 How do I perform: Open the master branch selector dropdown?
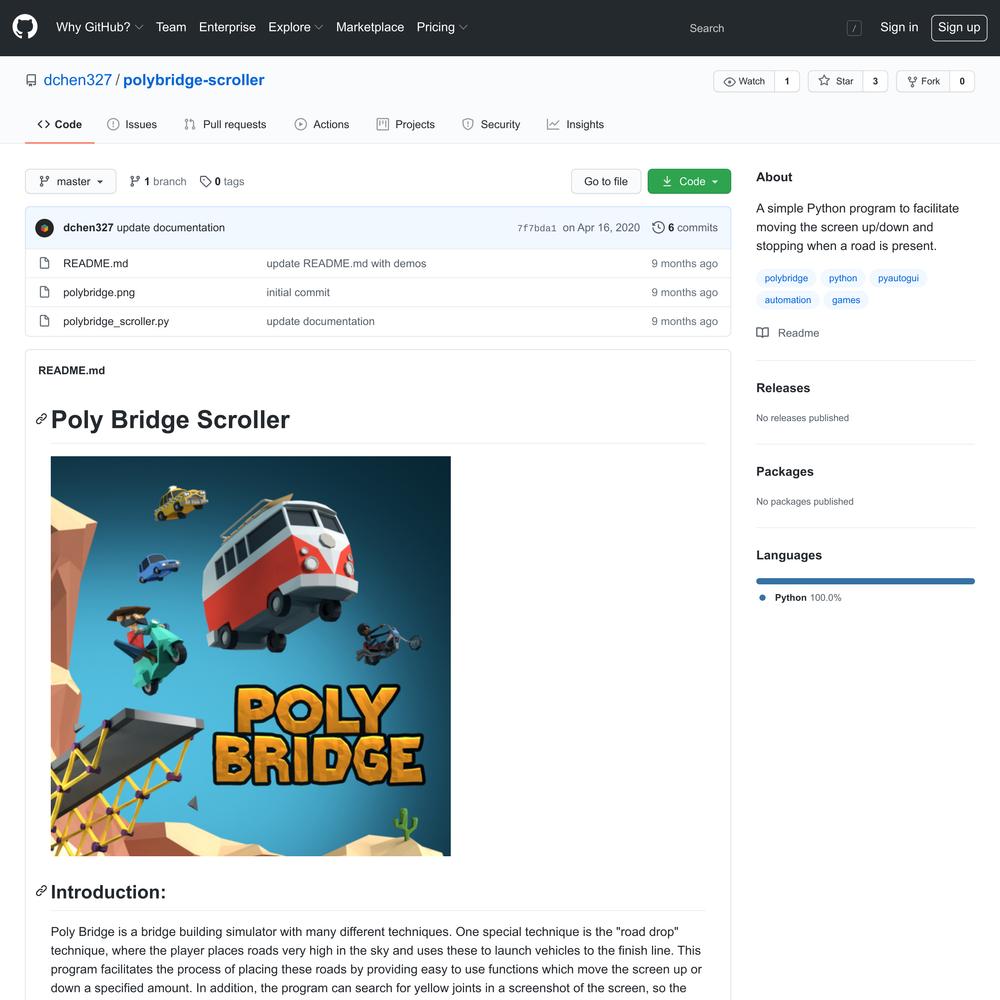pyautogui.click(x=71, y=181)
